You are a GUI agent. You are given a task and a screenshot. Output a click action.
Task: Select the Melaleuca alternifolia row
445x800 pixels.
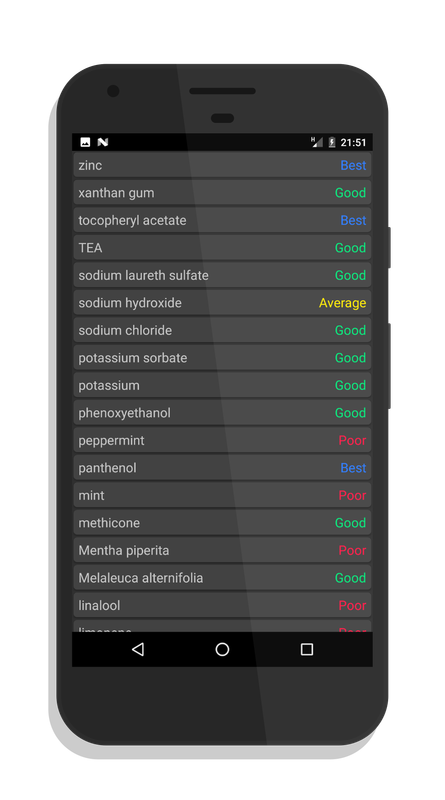[222, 578]
